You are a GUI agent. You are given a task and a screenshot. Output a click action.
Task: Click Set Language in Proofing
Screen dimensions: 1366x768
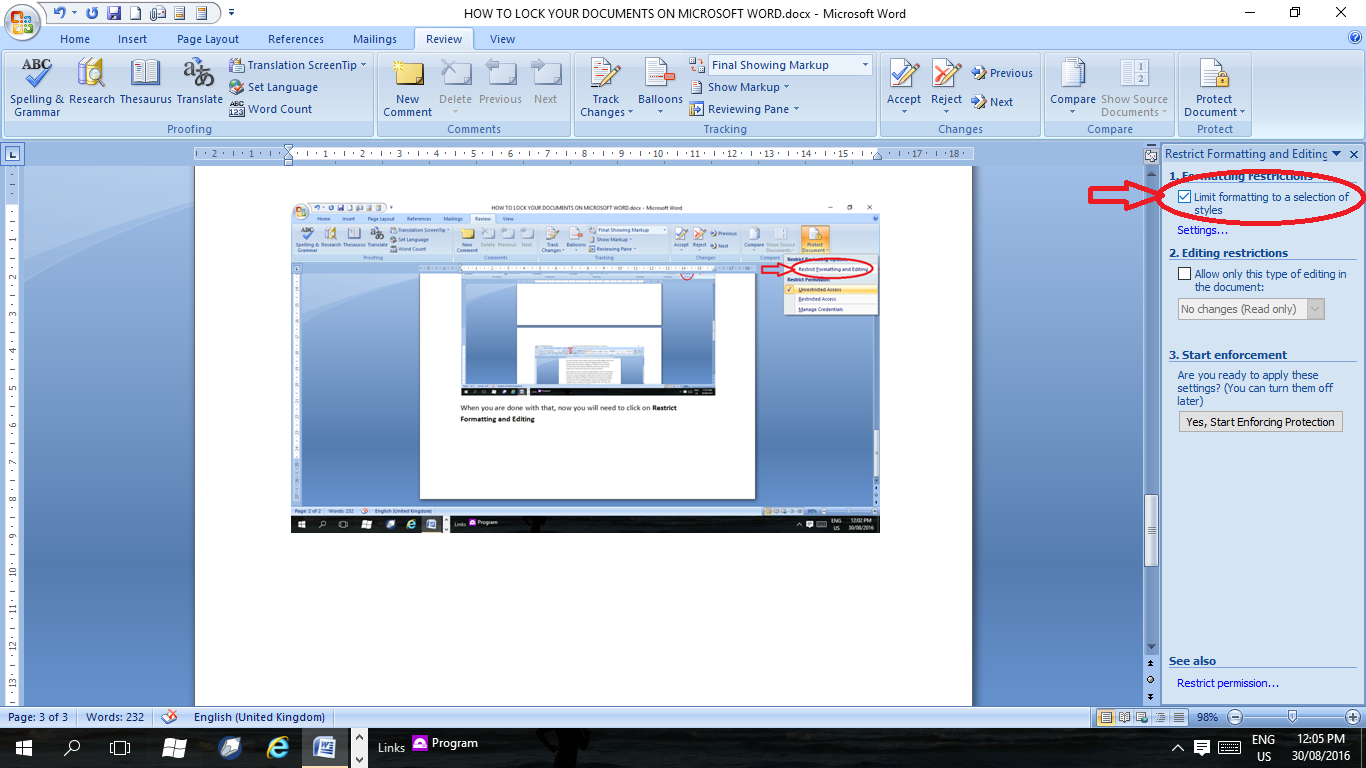click(x=273, y=87)
